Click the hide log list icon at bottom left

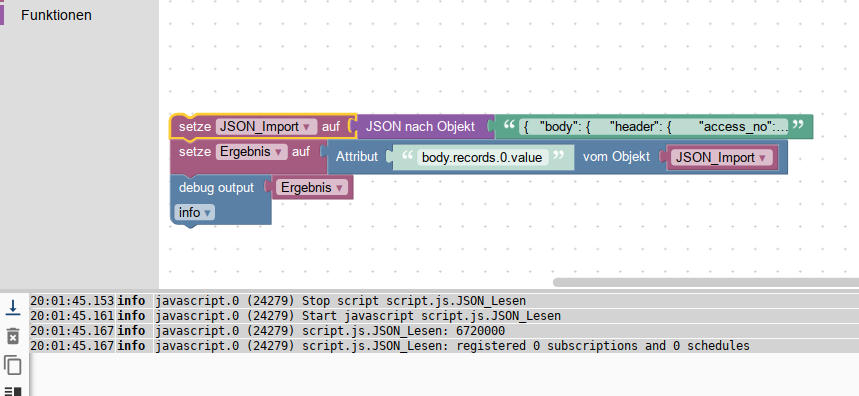13,391
